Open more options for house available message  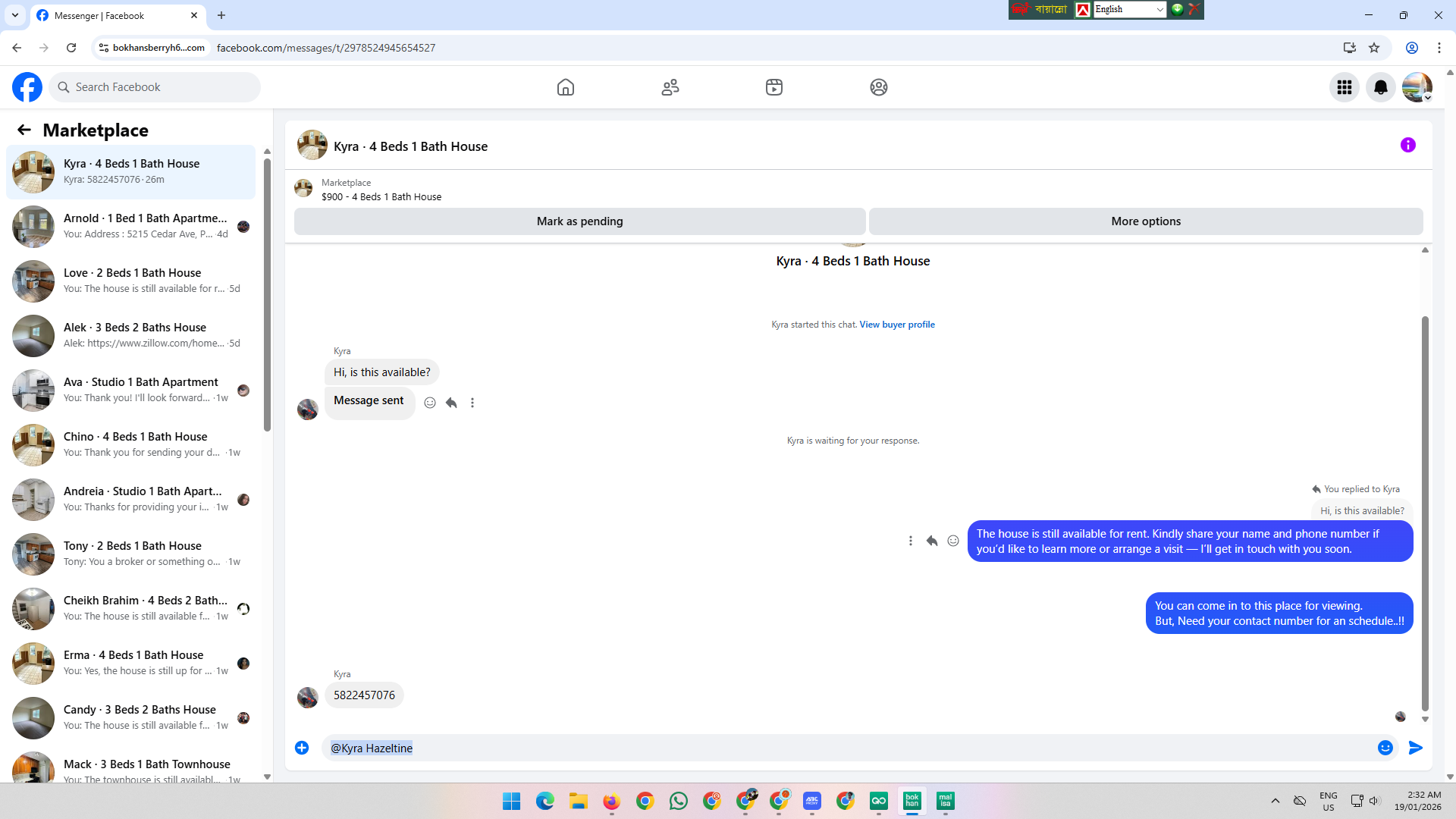click(911, 541)
